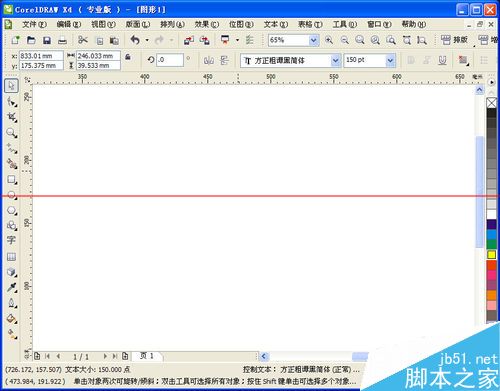Switch to the 页 1 page tab
Viewport: 500px width, 391px height.
[147, 356]
